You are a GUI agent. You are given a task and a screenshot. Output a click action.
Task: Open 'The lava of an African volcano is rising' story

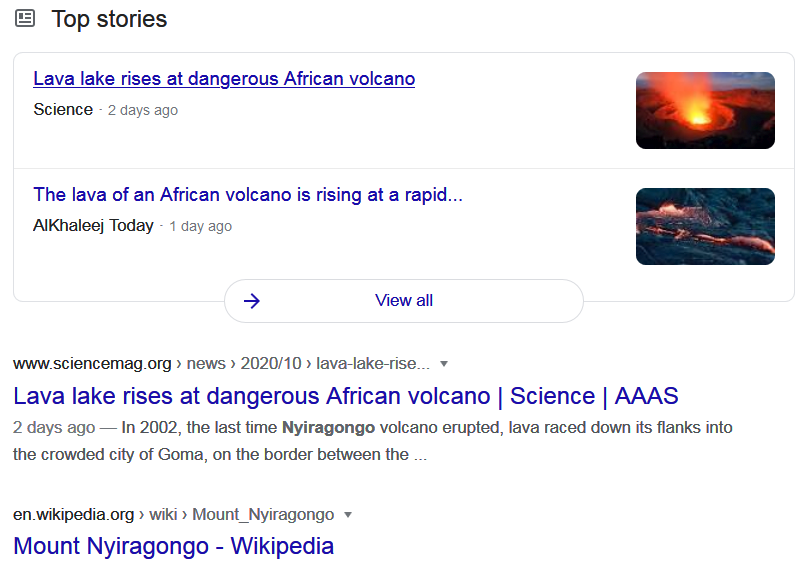248,194
